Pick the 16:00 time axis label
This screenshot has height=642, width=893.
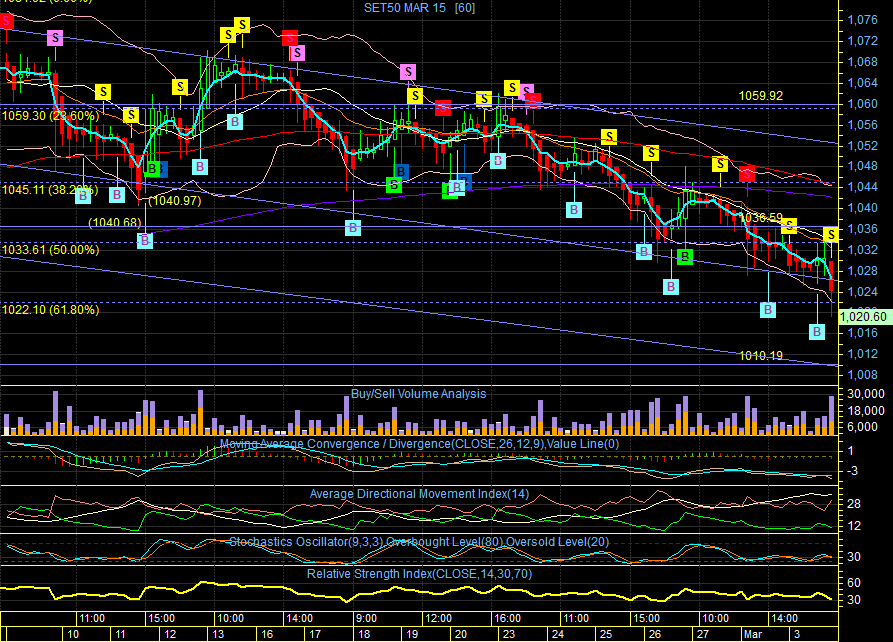tap(507, 618)
